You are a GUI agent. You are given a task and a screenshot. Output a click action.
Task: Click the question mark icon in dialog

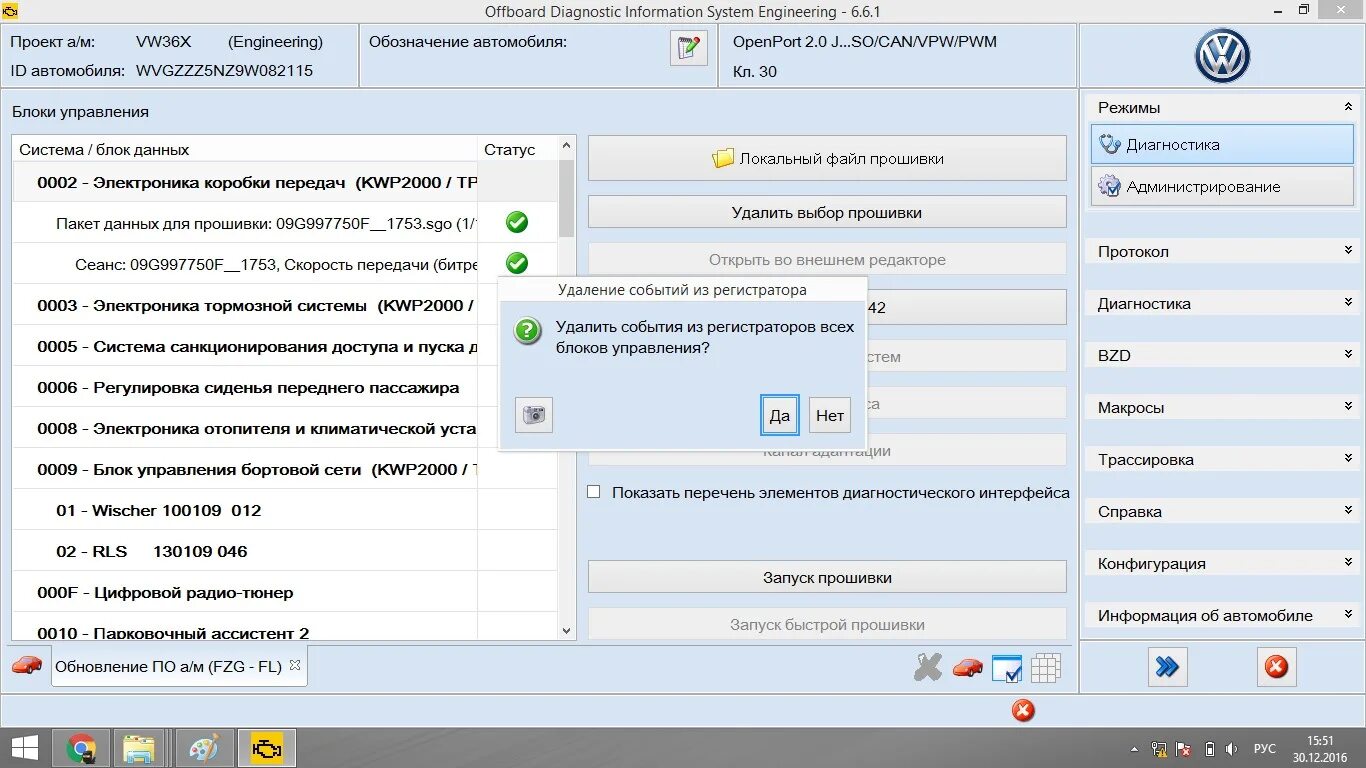point(528,331)
